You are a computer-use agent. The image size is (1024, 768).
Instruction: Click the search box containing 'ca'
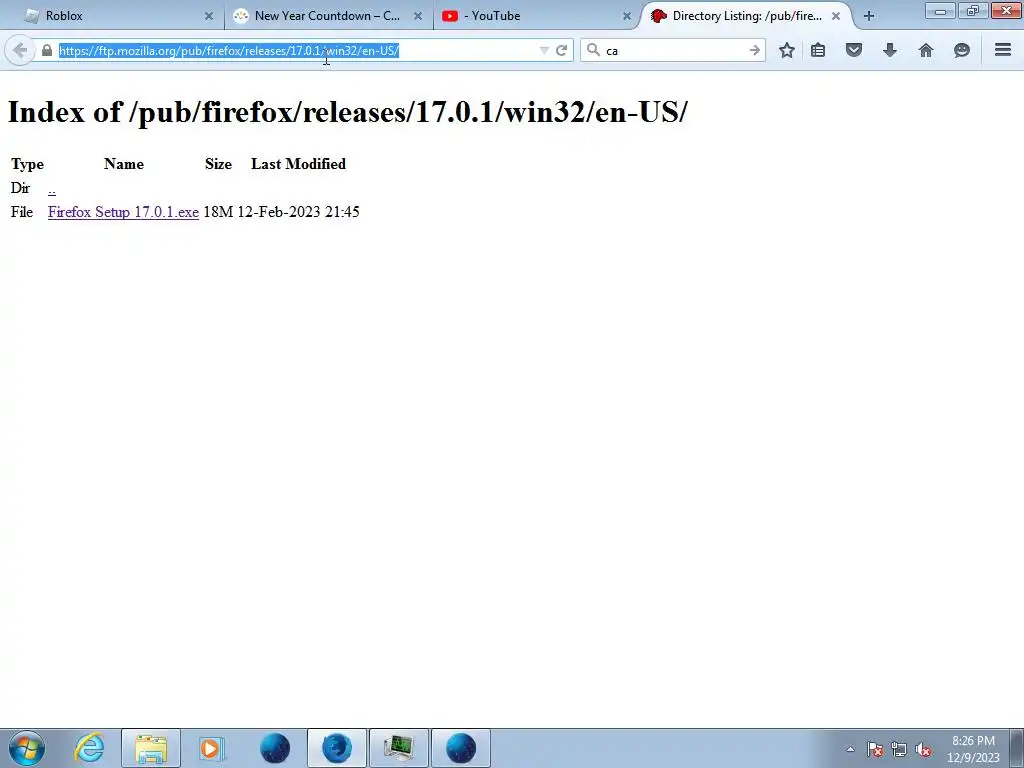[x=673, y=50]
